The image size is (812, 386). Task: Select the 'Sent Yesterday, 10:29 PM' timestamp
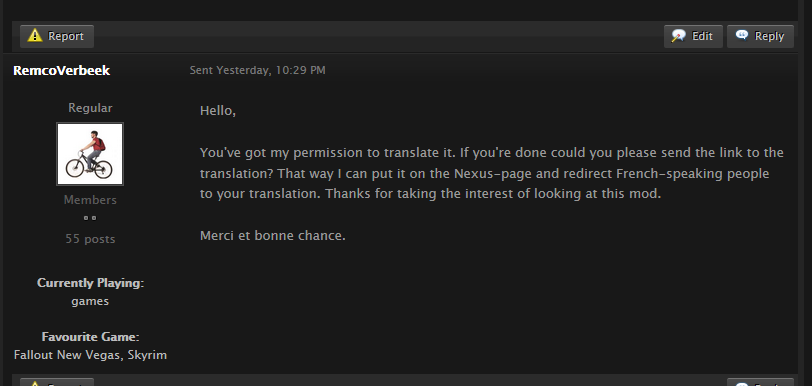[x=257, y=70]
